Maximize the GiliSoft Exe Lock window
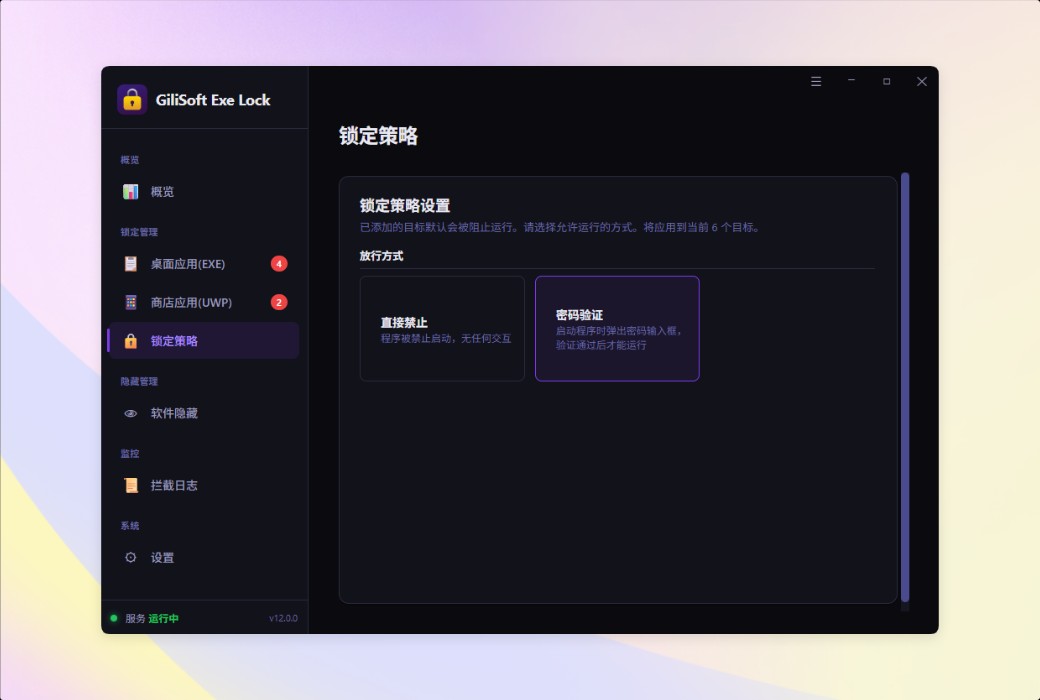The image size is (1040, 700). pyautogui.click(x=887, y=82)
